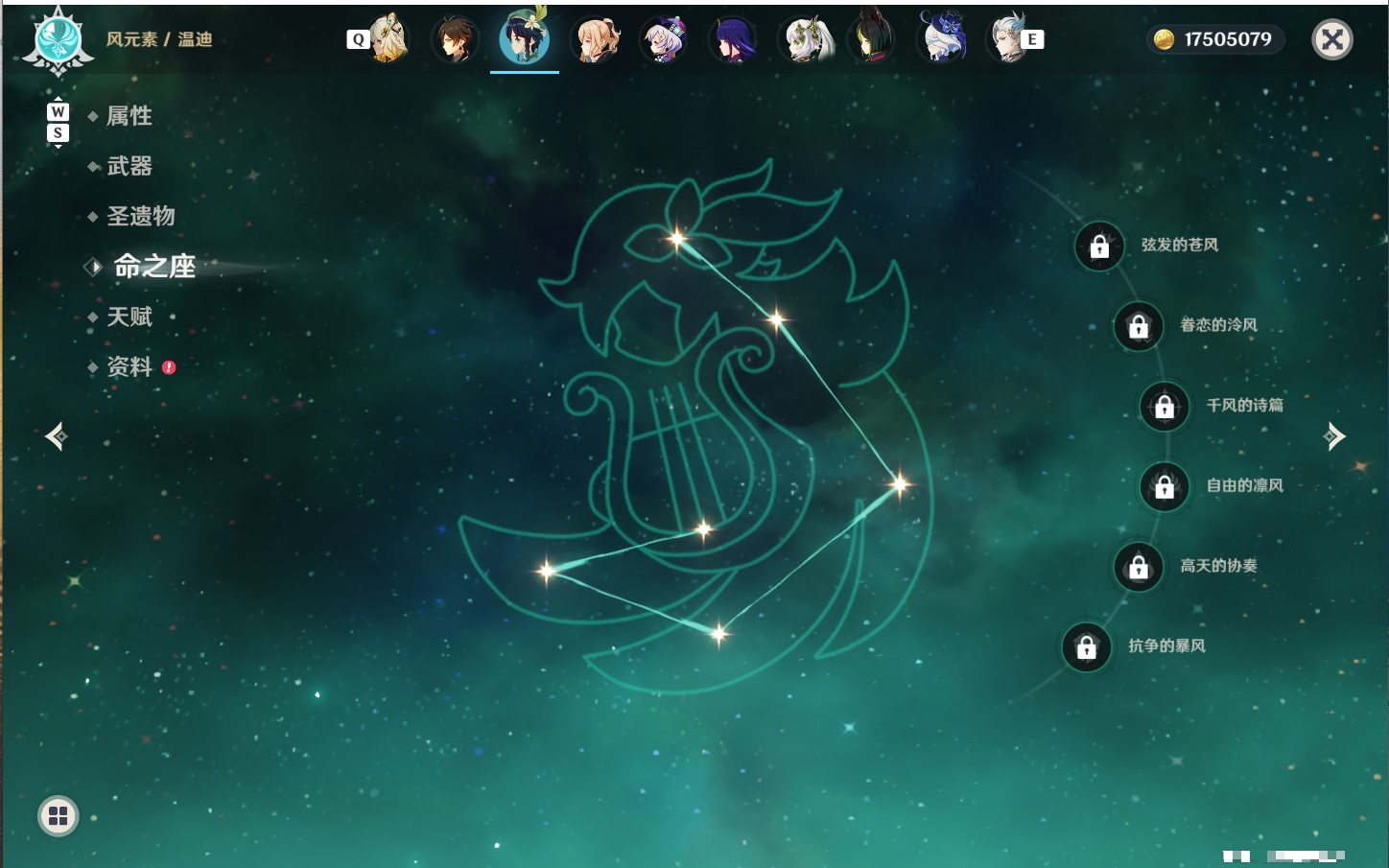The image size is (1389, 868).
Task: Click the Mora amount 17505079
Action: click(1228, 39)
